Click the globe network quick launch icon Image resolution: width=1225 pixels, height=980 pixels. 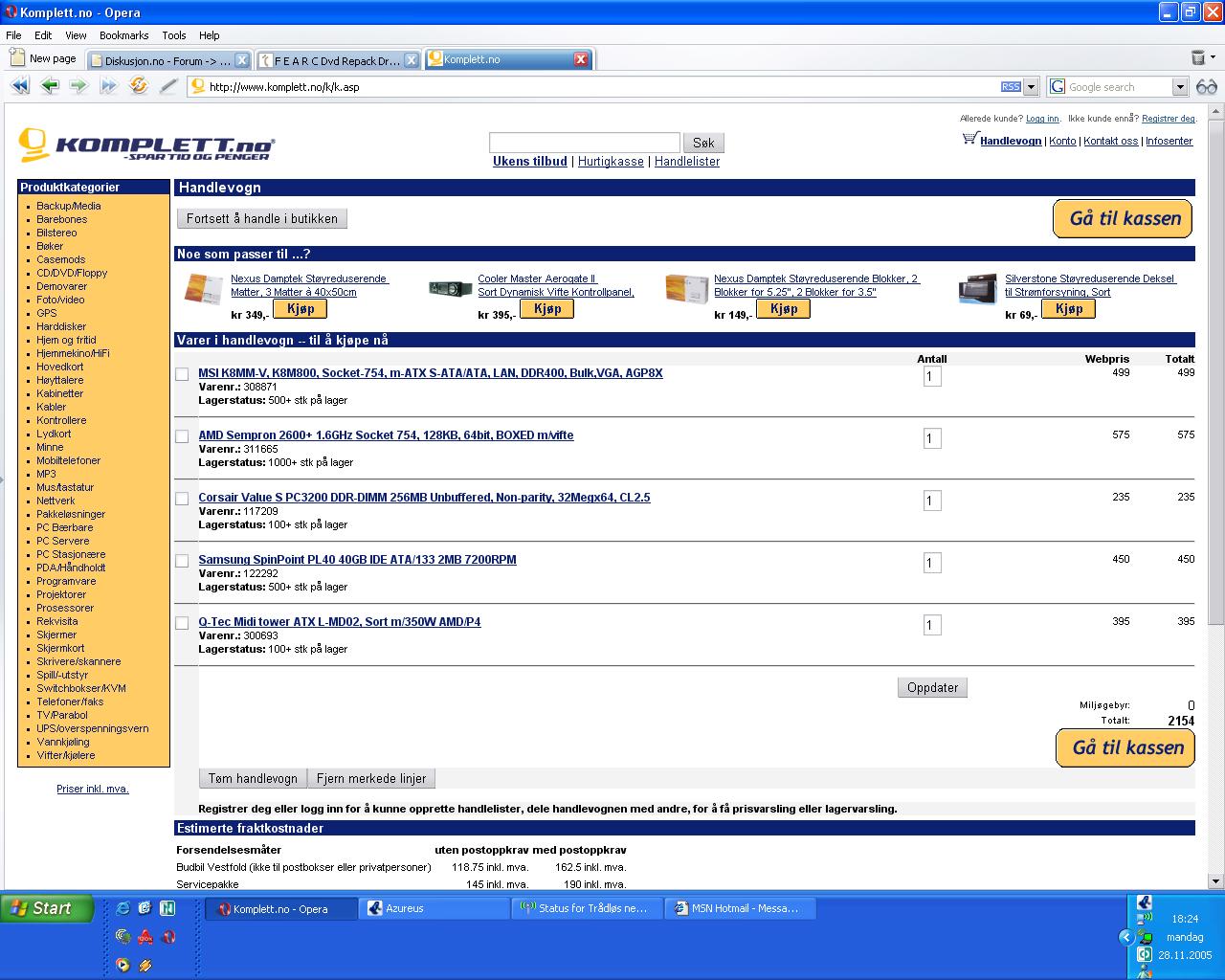[122, 937]
